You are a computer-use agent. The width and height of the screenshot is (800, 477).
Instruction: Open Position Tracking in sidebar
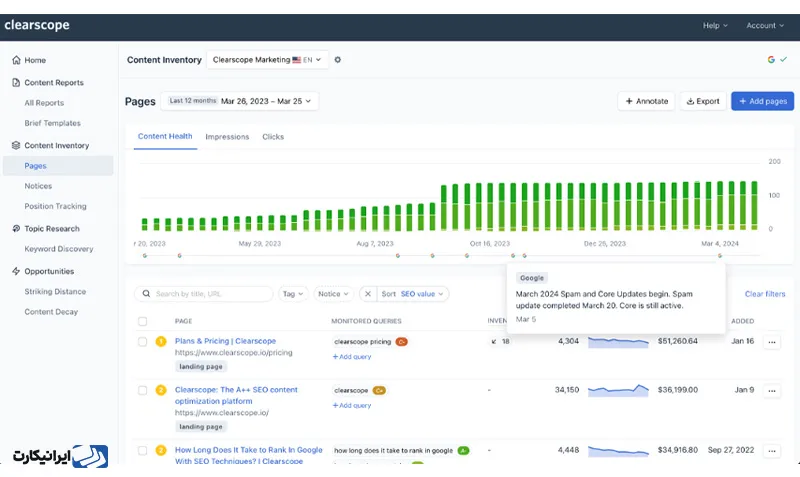[56, 207]
